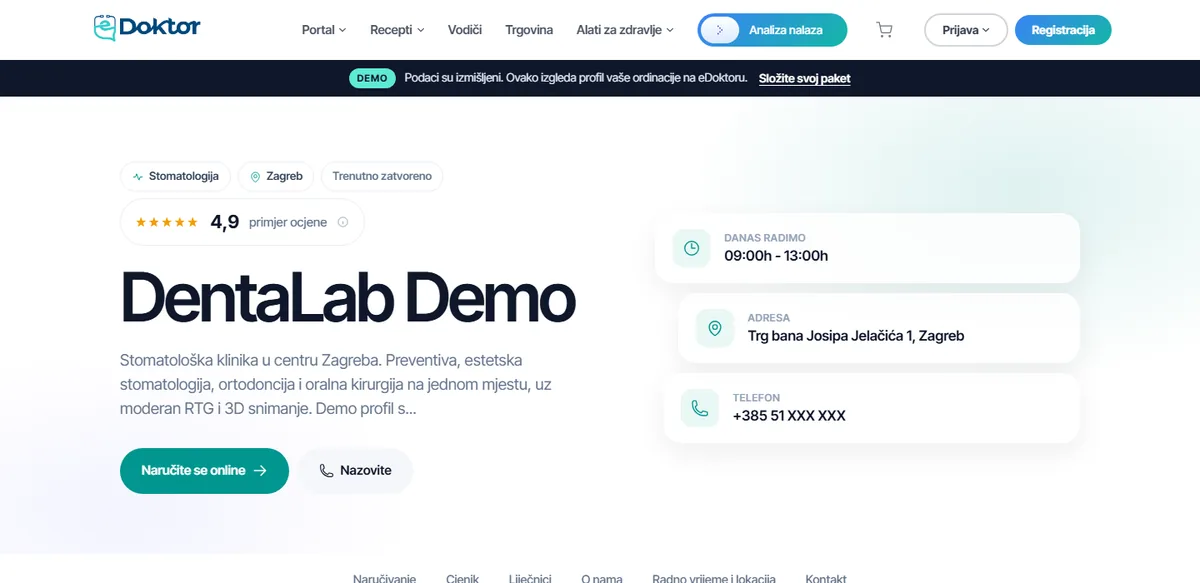
Task: Open Trgovina from the top navigation
Action: pos(529,30)
